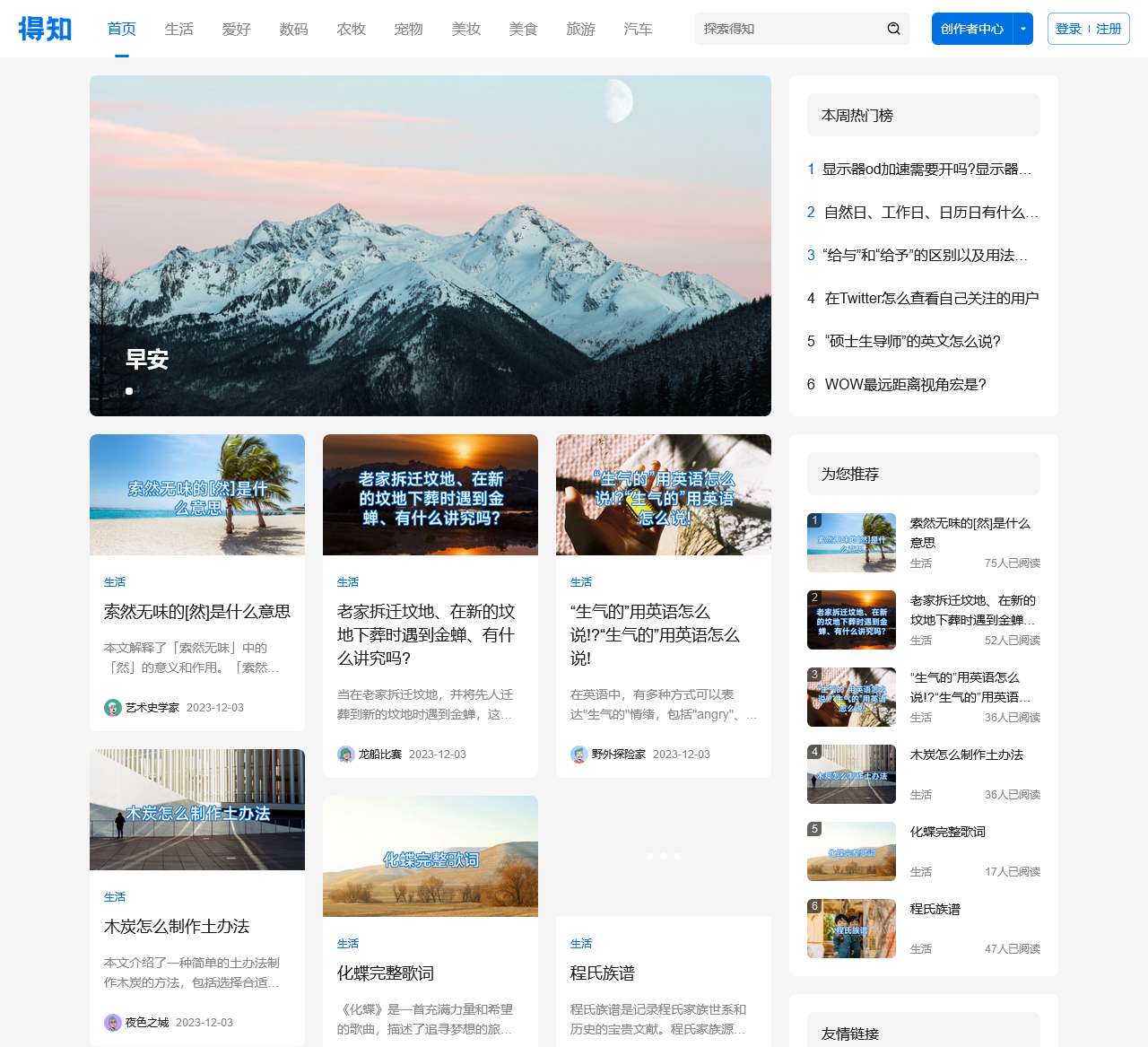Click the number 1 rank badge on 索然无味 thumbnail
This screenshot has width=1148, height=1047.
(x=814, y=519)
